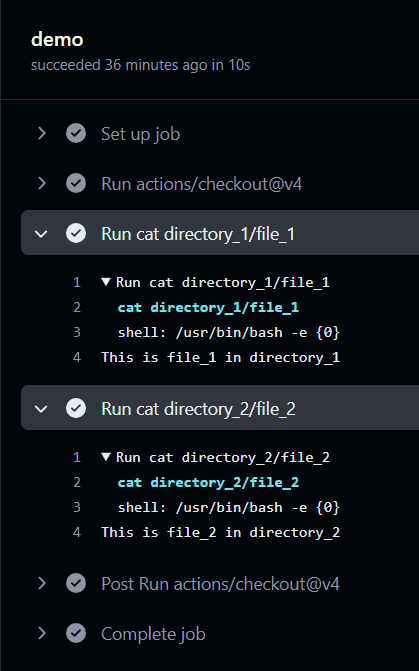Open the Post Run actions/checkout@v4 step label
Viewport: 419px width, 671px height.
[x=220, y=584]
